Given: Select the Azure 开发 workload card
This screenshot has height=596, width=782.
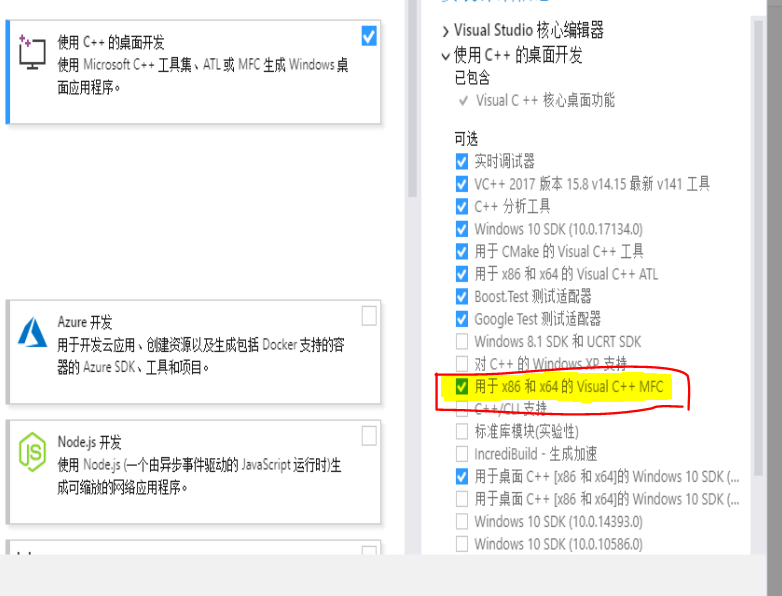Looking at the screenshot, I should [x=193, y=352].
